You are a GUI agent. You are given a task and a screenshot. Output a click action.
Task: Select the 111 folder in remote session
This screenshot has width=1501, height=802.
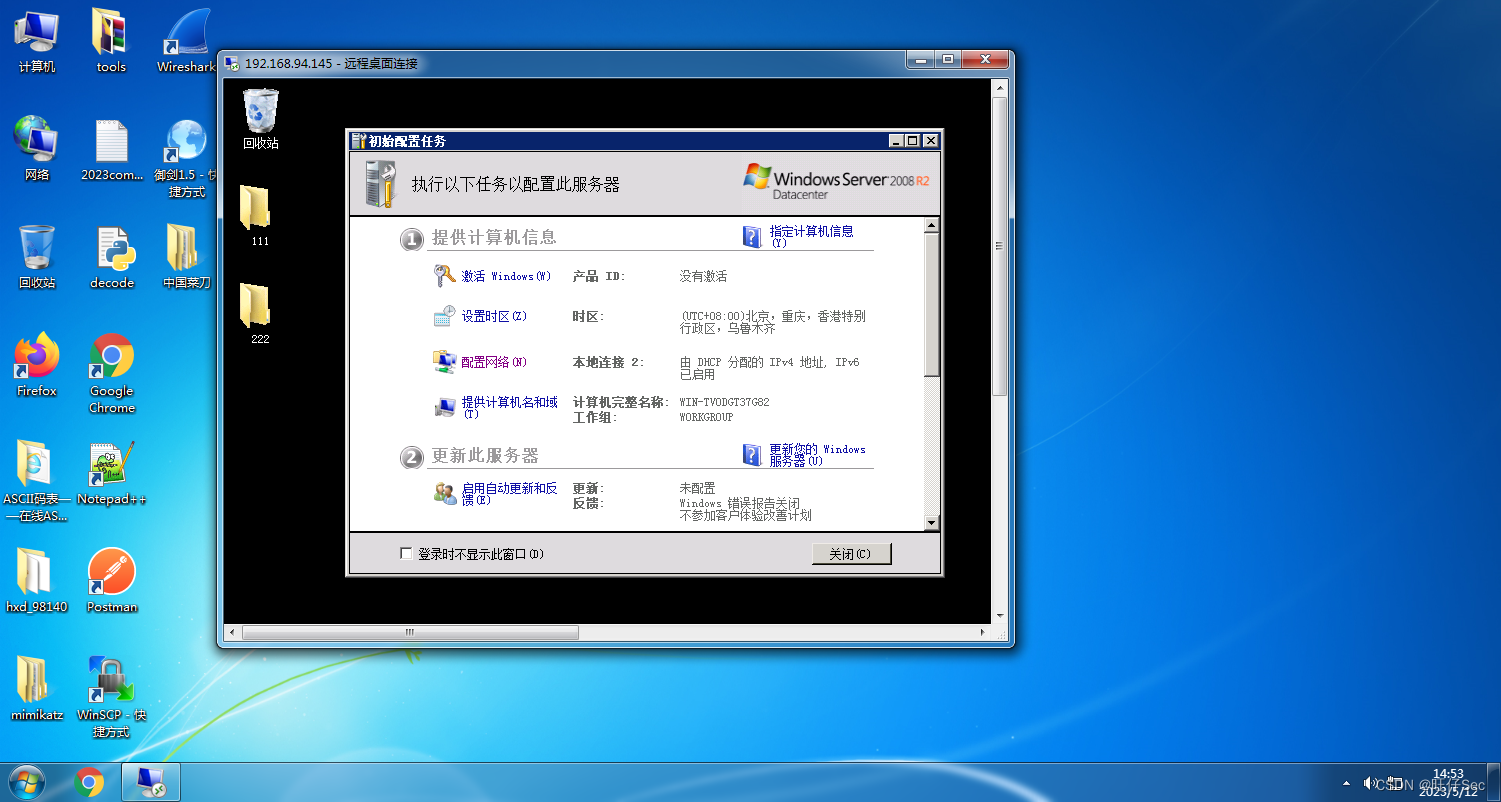click(258, 215)
